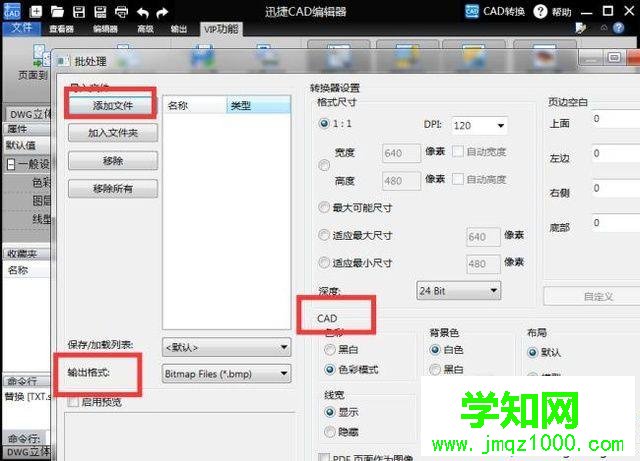Click the 适应最大尺寸 pixel field 640
640x461 pixels.
pos(483,237)
